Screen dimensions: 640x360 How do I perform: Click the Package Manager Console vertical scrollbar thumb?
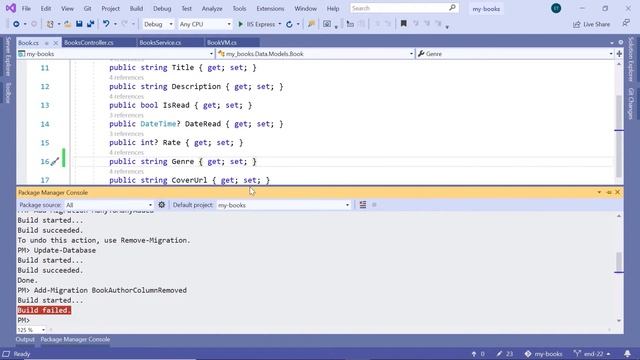point(619,262)
